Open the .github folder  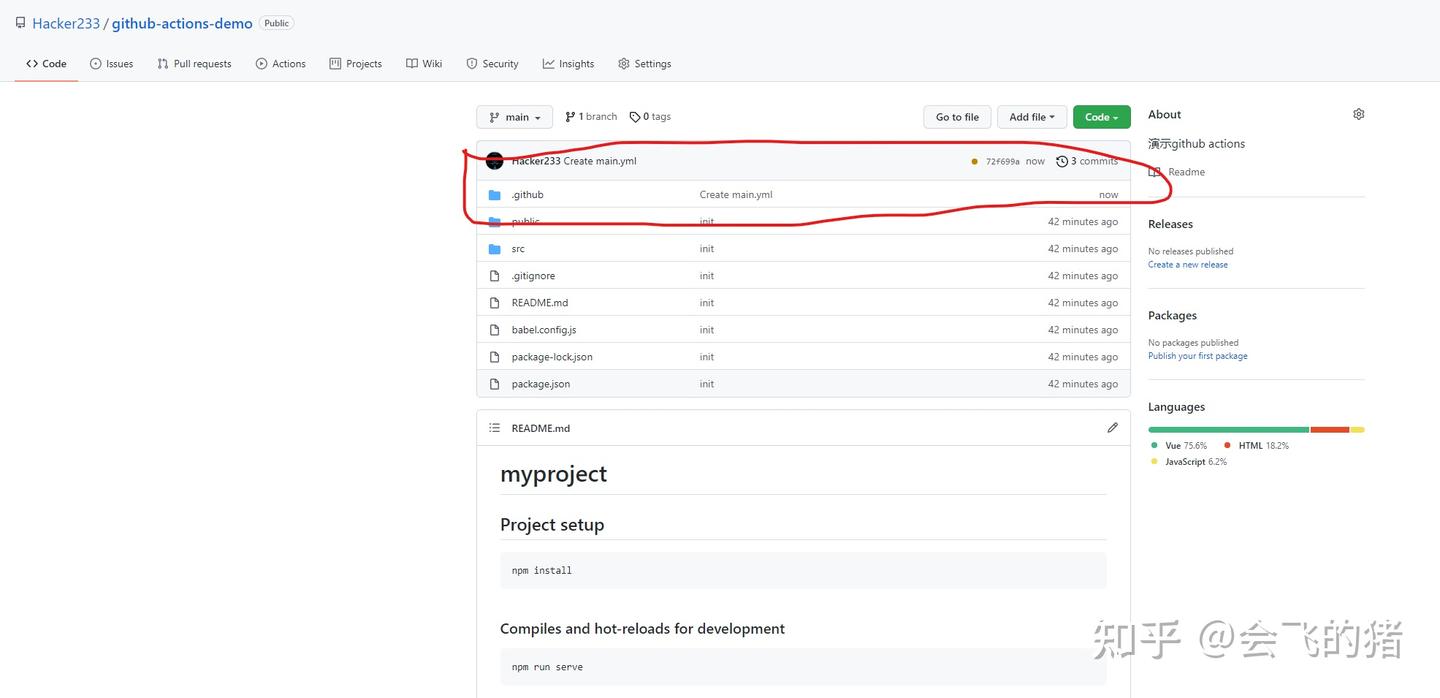[528, 194]
